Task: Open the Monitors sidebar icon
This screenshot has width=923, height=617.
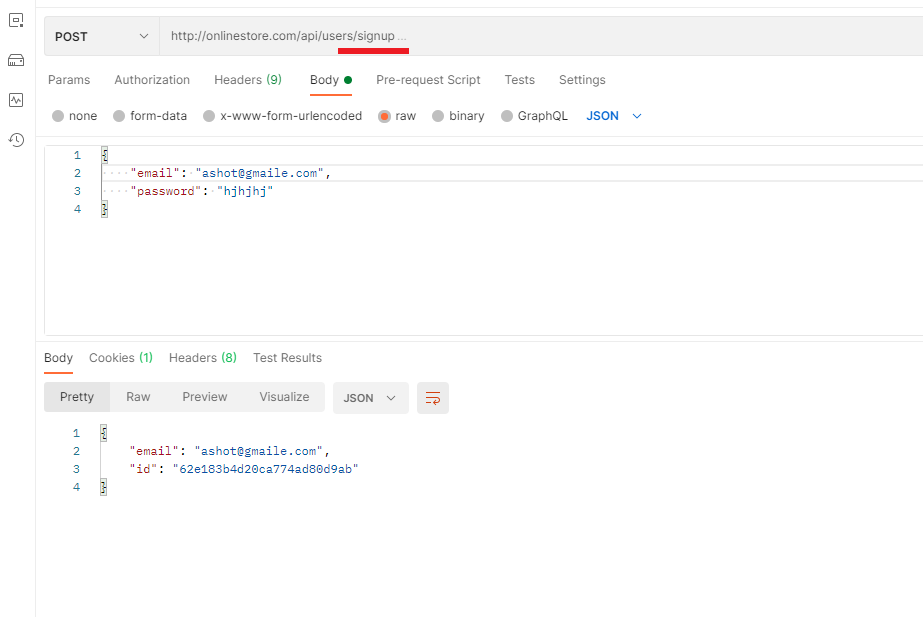Action: pyautogui.click(x=16, y=100)
